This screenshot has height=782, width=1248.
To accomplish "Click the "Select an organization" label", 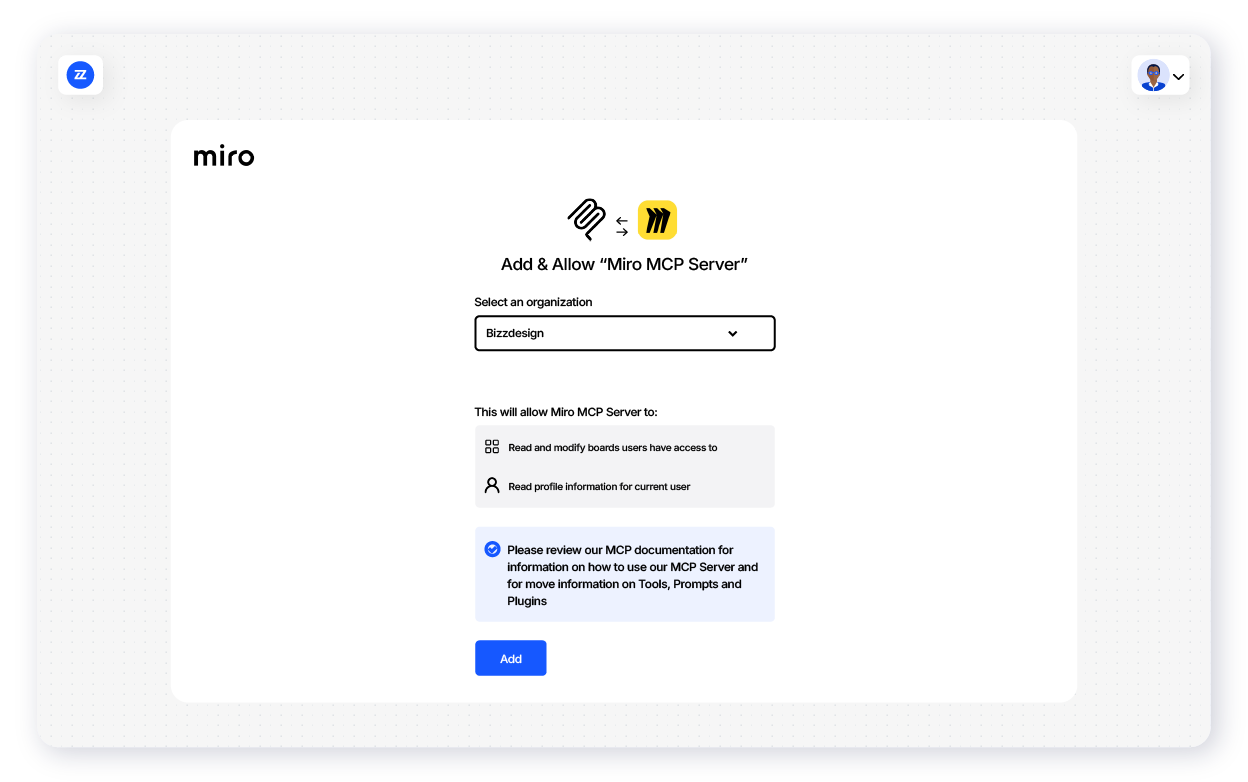I will coord(533,302).
